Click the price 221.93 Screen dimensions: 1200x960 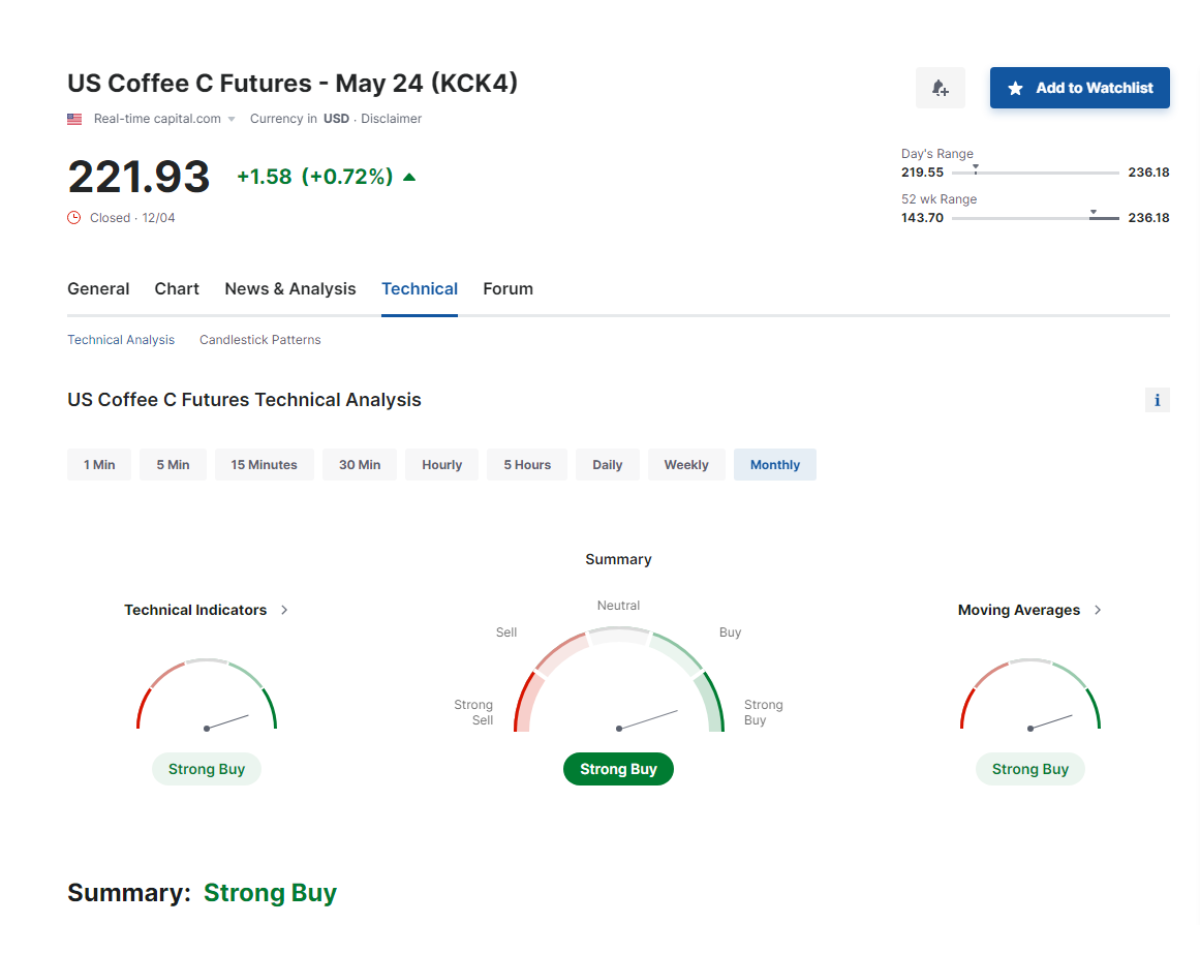click(x=139, y=177)
